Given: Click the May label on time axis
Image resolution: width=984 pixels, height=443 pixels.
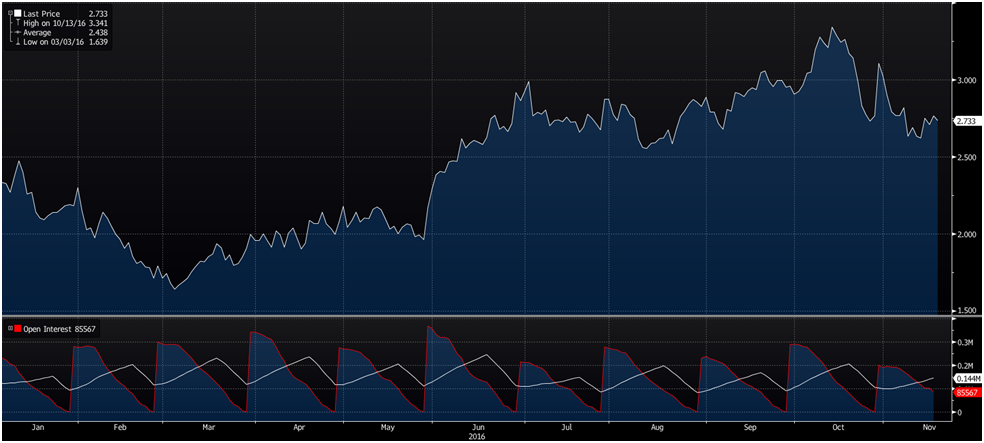Looking at the screenshot, I should click(388, 427).
